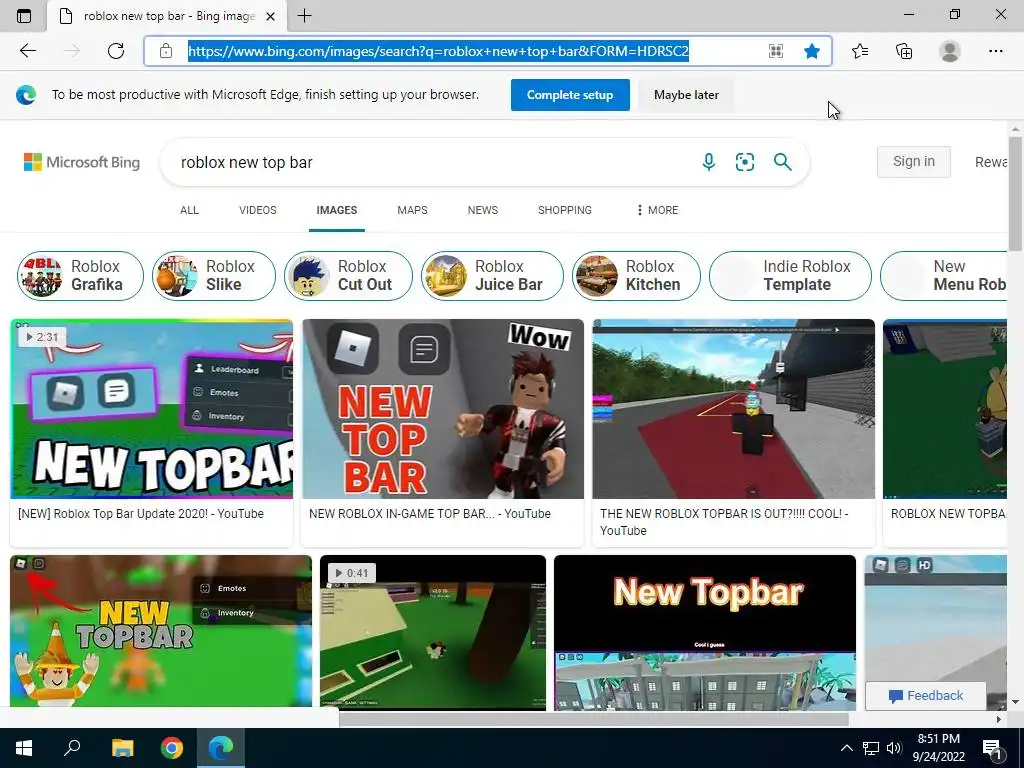Viewport: 1024px width, 768px height.
Task: Click the Sign in button
Action: [914, 161]
